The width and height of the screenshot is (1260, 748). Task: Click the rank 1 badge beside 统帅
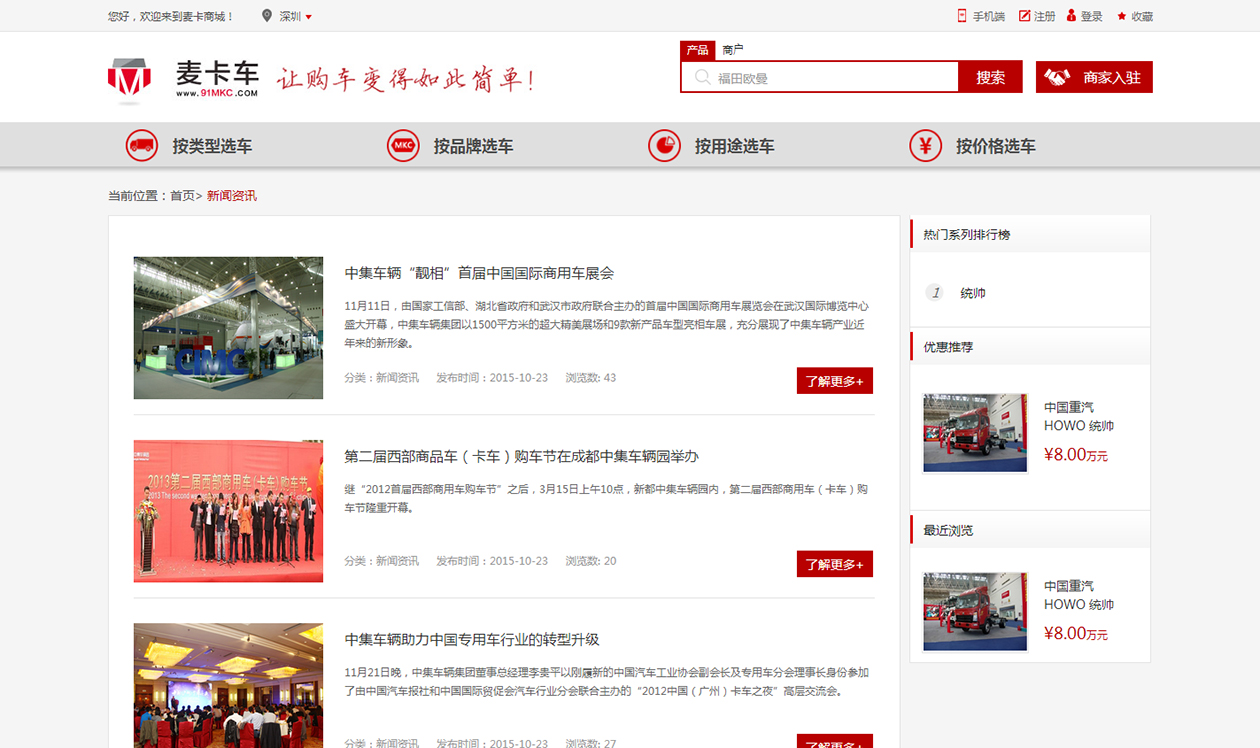(x=935, y=292)
